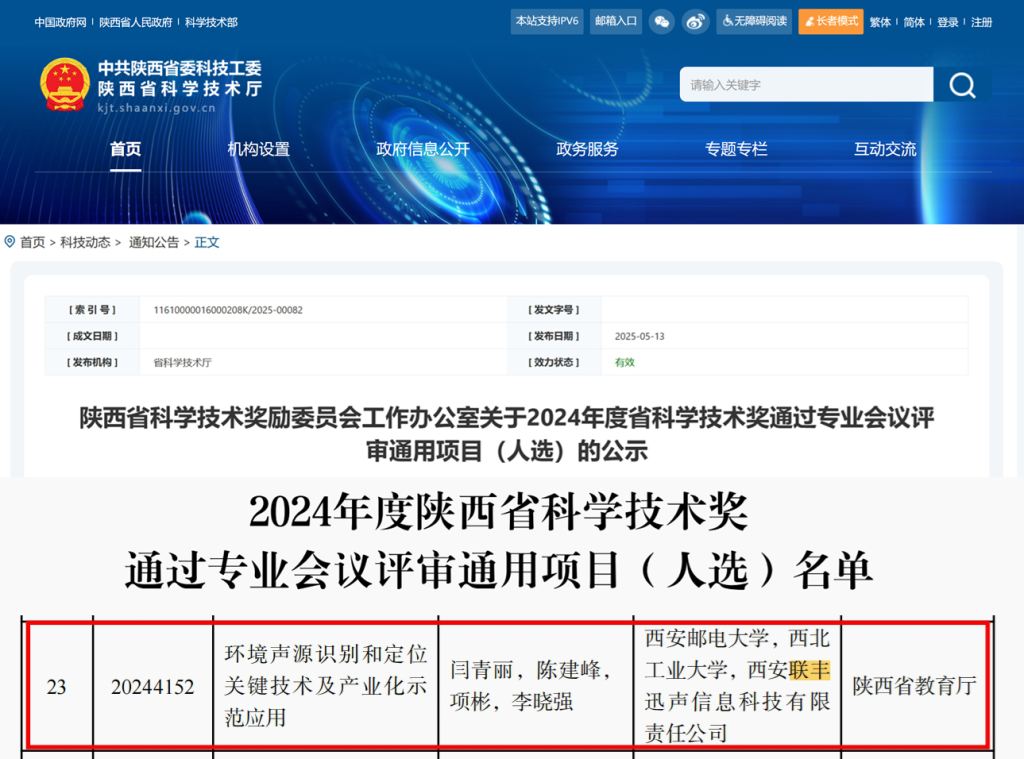Viewport: 1024px width, 759px height.
Task: Click 科技动态 in the breadcrumb
Action: click(86, 242)
